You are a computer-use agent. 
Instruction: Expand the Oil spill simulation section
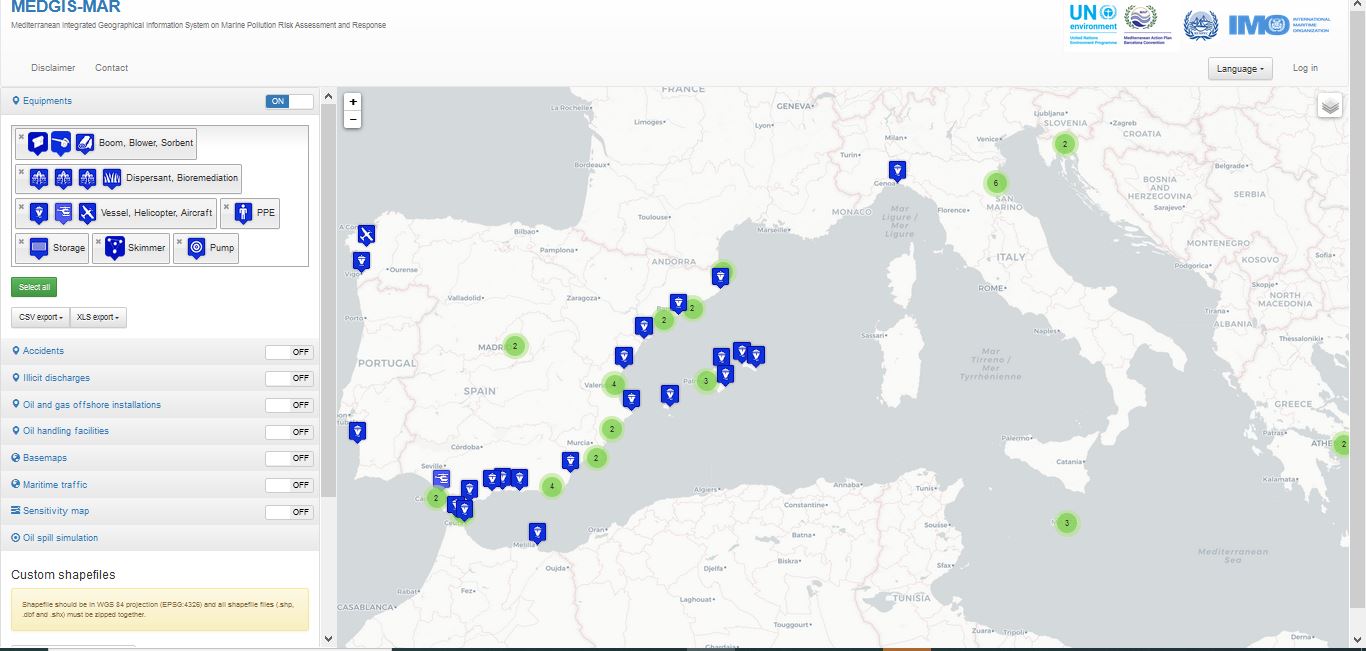click(60, 538)
